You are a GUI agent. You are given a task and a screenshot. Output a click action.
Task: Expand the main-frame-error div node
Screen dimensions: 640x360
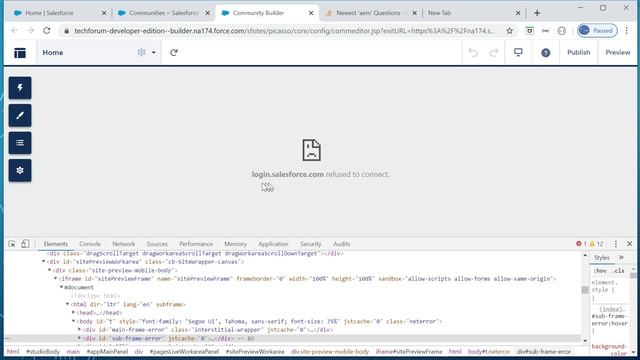coord(79,329)
